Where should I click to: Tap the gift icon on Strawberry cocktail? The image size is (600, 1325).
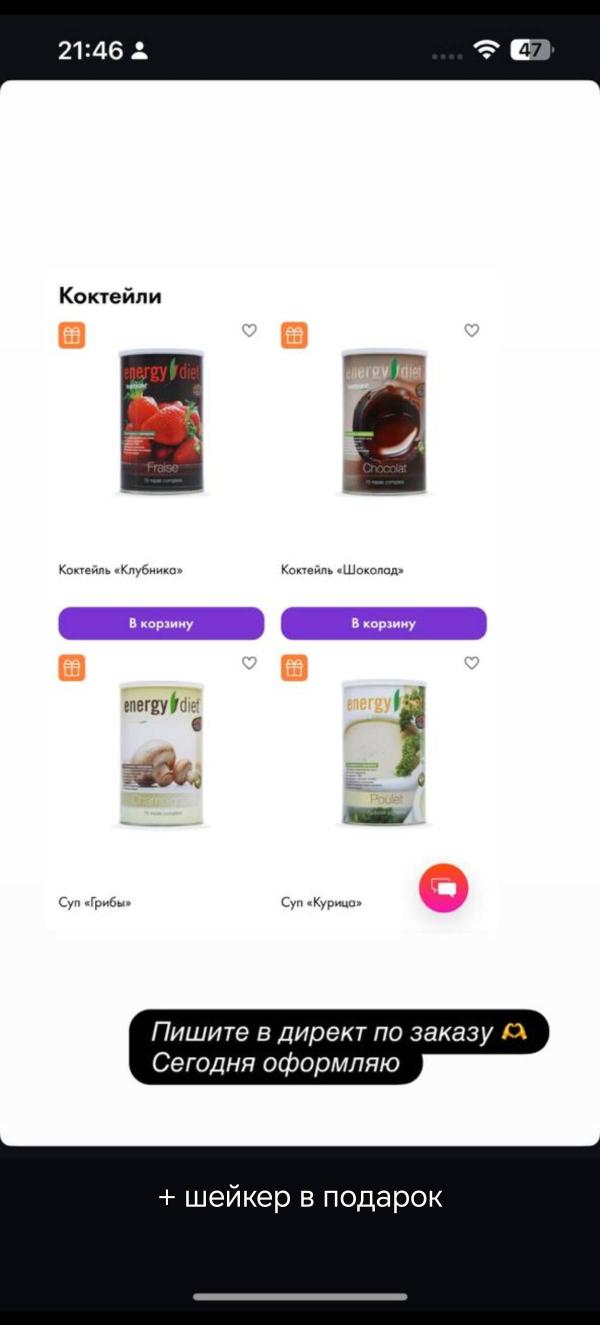(x=72, y=336)
